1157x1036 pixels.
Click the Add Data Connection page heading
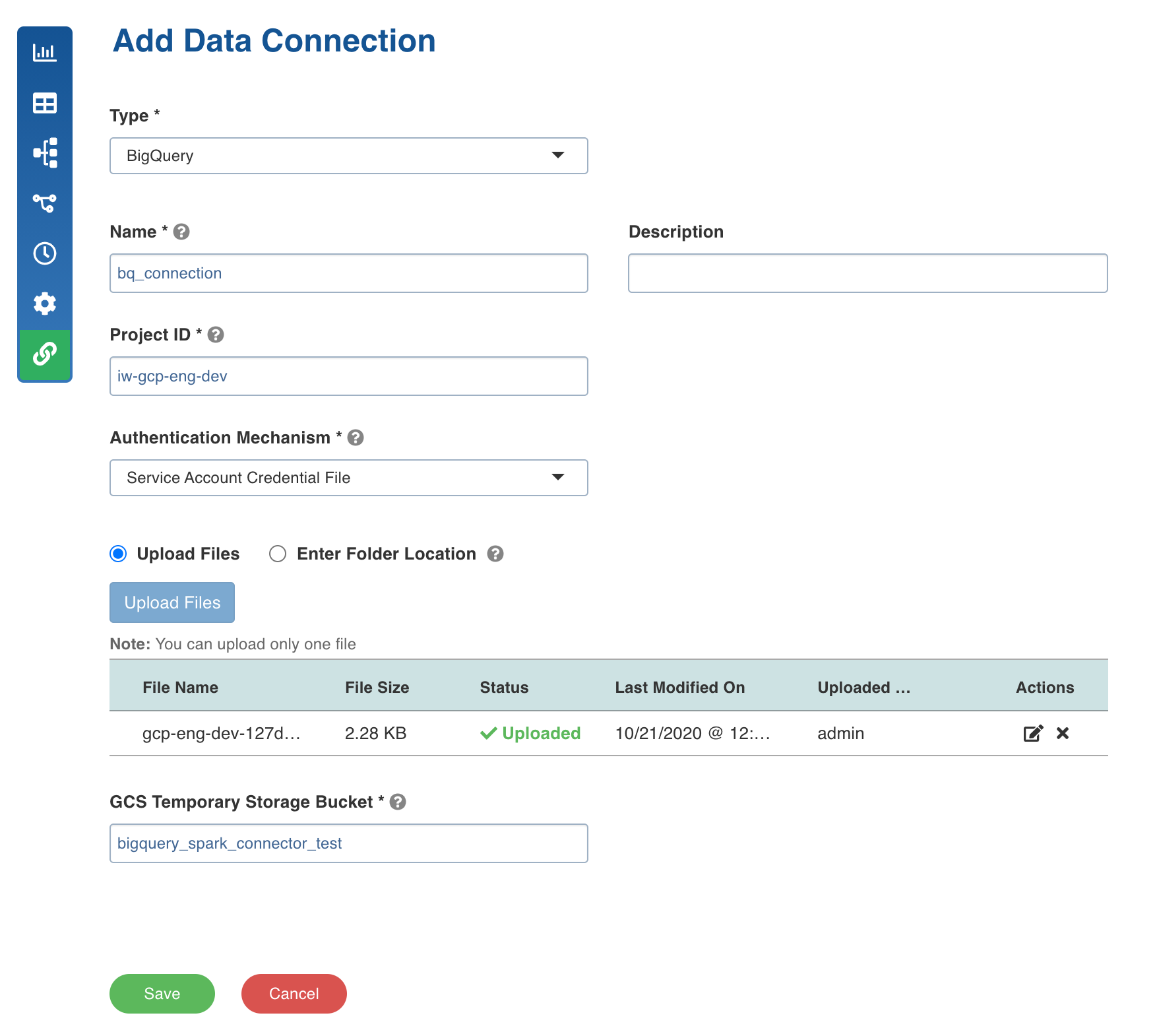[274, 41]
